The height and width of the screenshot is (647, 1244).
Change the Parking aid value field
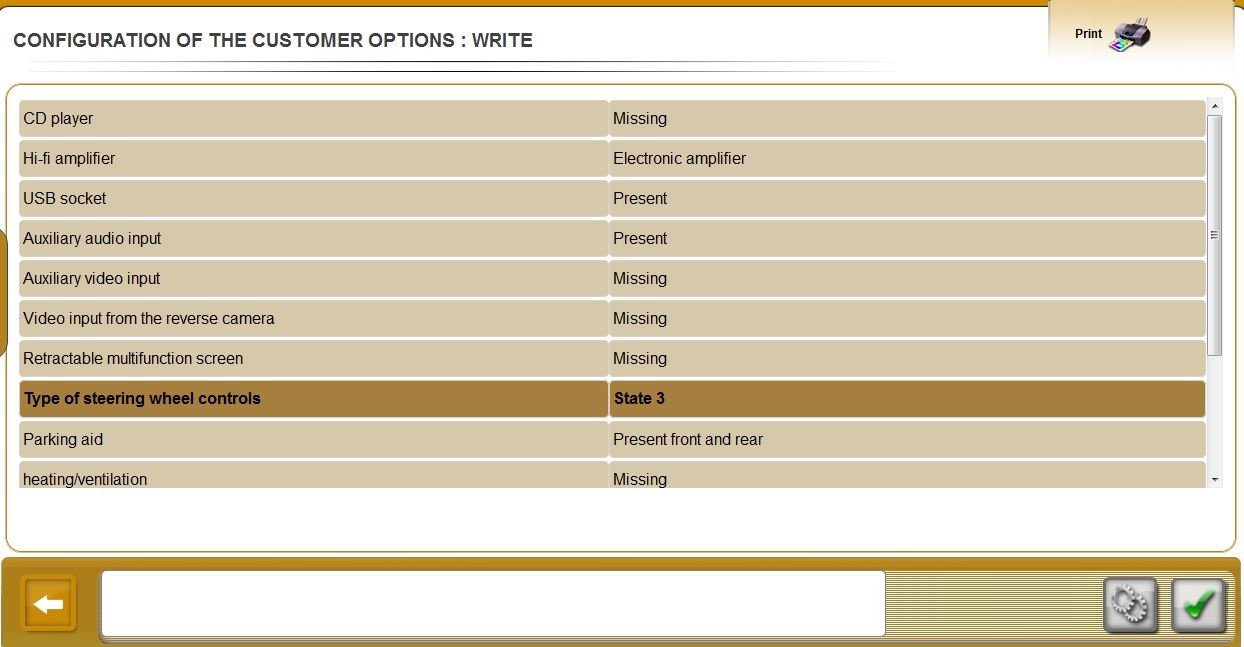pyautogui.click(x=907, y=439)
